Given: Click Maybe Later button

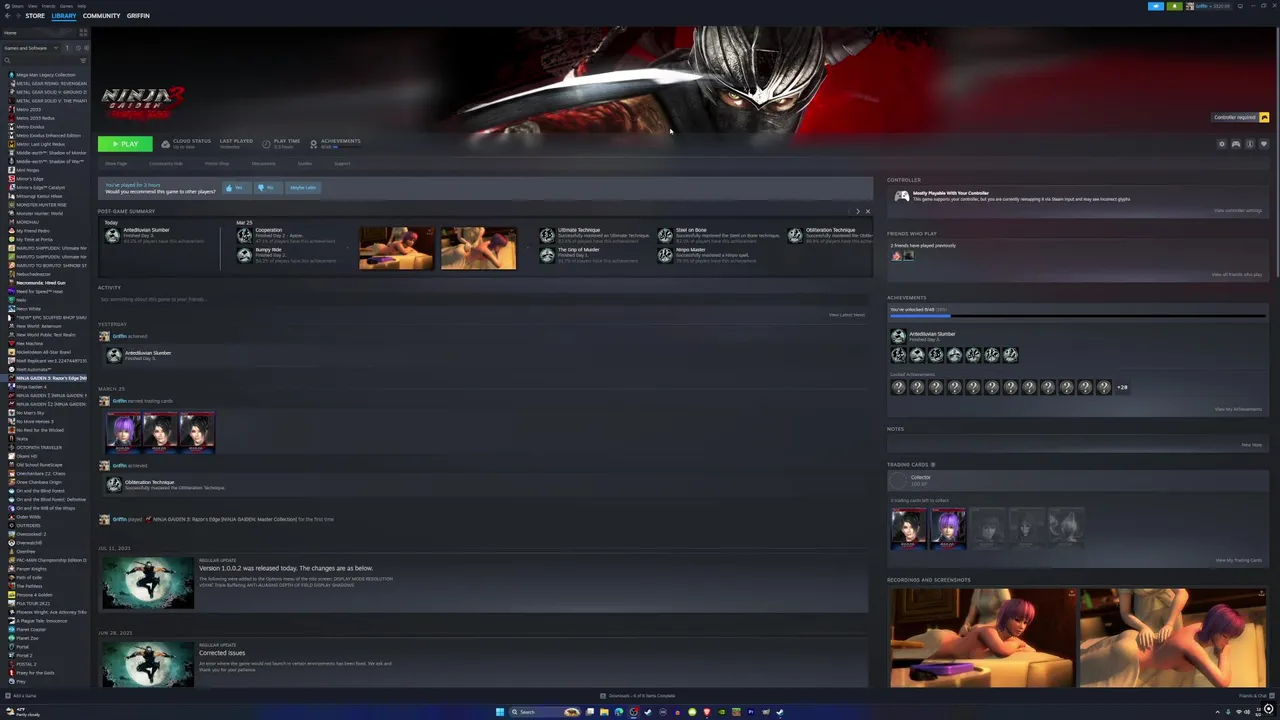Looking at the screenshot, I should (x=303, y=188).
